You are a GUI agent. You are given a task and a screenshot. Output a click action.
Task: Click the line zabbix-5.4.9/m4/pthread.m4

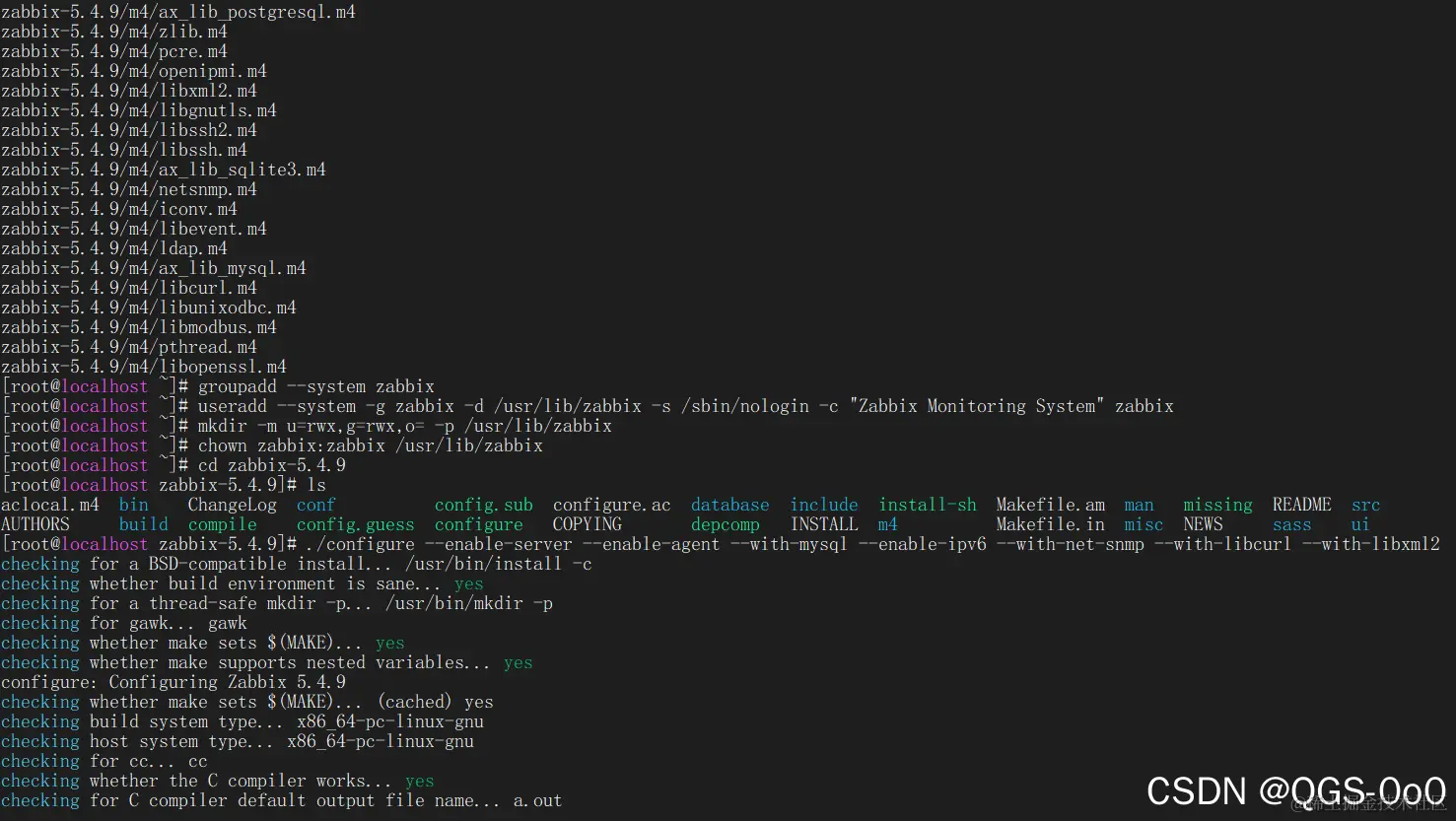129,347
